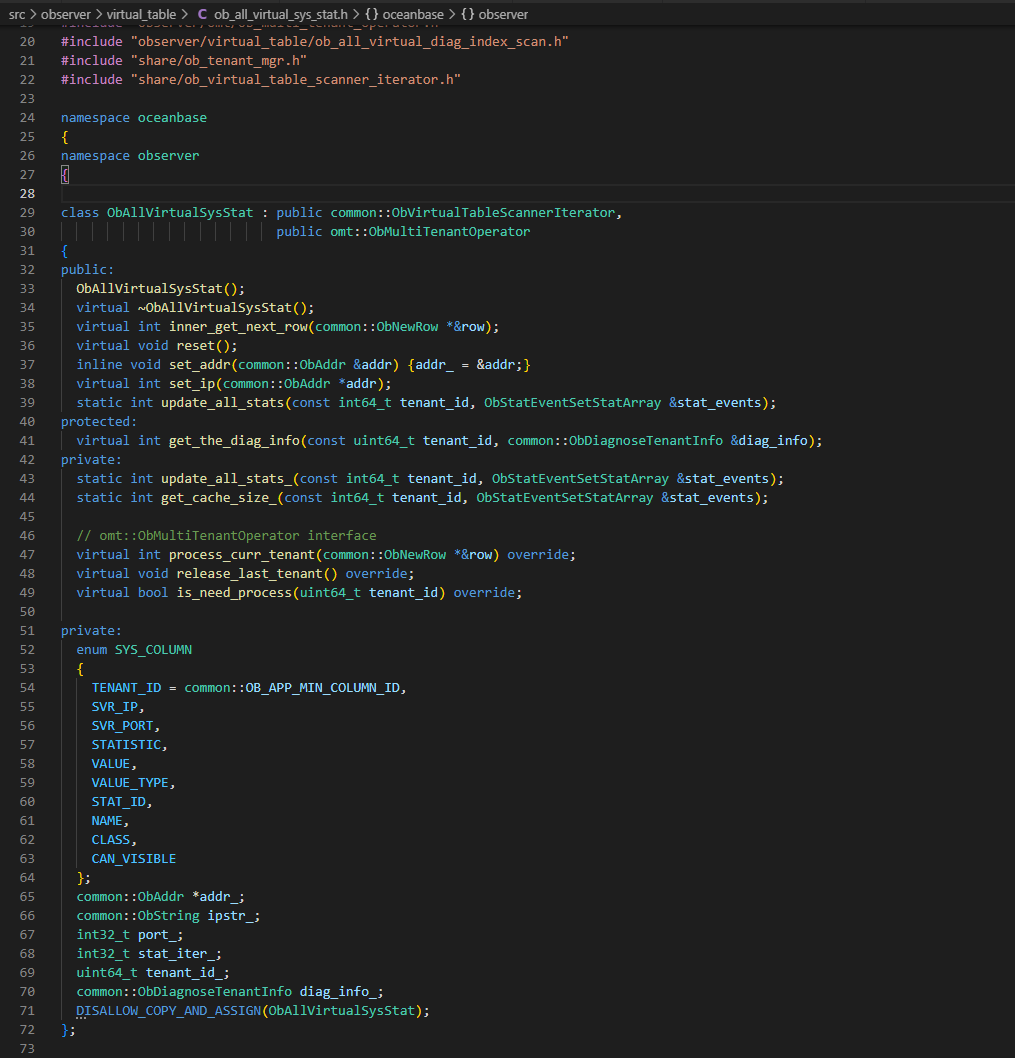Click the enum name 'SYS_COLUMN'
The image size is (1015, 1058).
click(153, 650)
